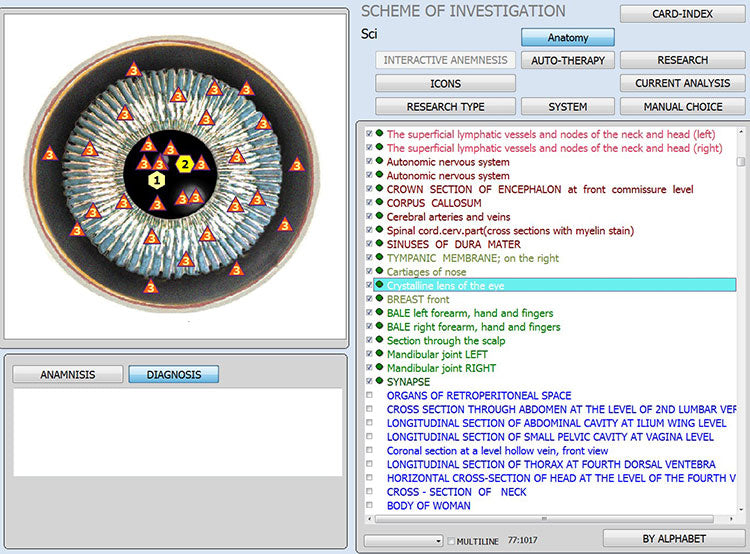Click the AUTO-THERAPY button
The image size is (750, 554).
coord(568,60)
